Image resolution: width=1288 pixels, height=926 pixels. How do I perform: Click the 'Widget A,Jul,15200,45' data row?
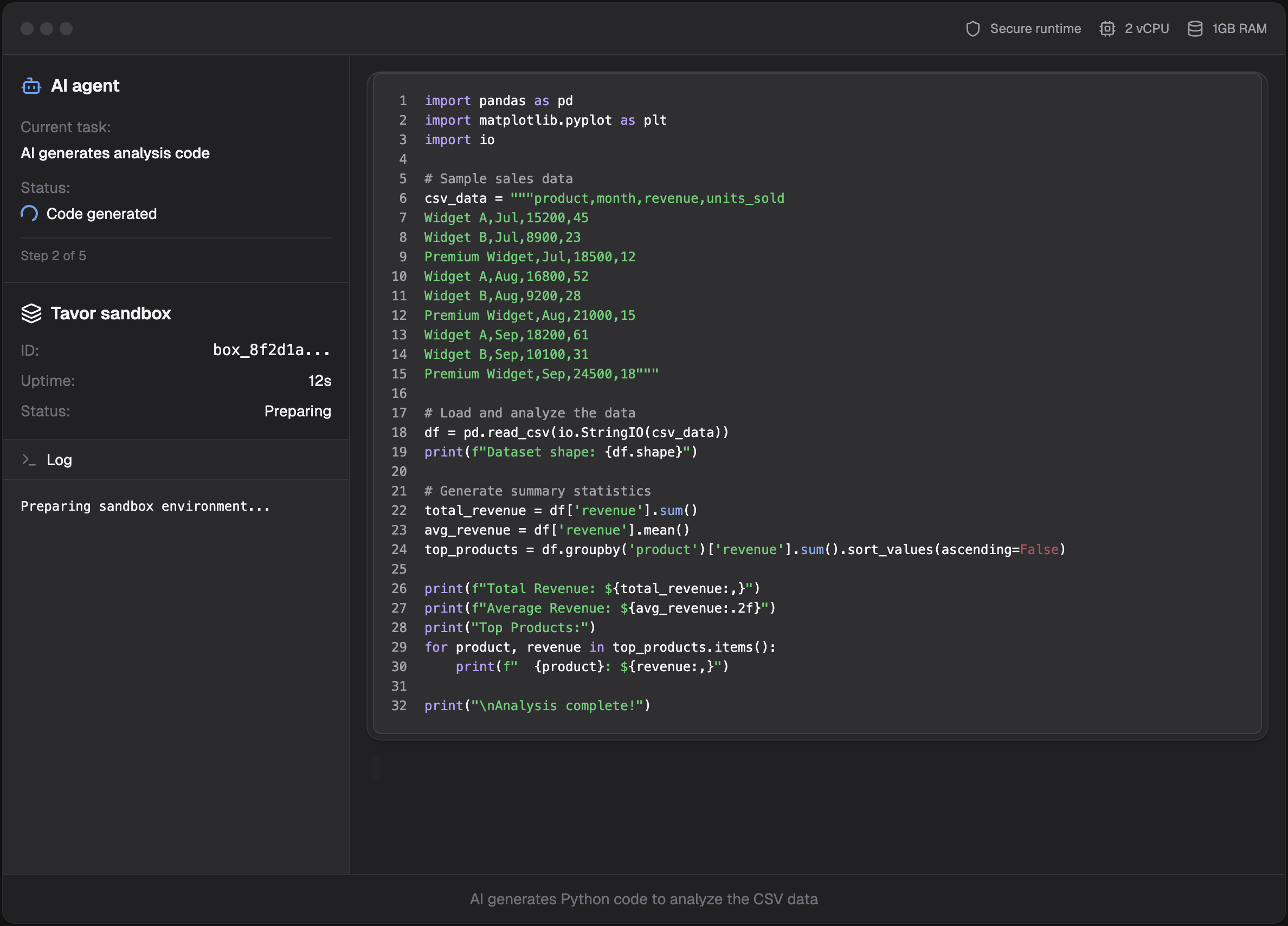coord(506,217)
